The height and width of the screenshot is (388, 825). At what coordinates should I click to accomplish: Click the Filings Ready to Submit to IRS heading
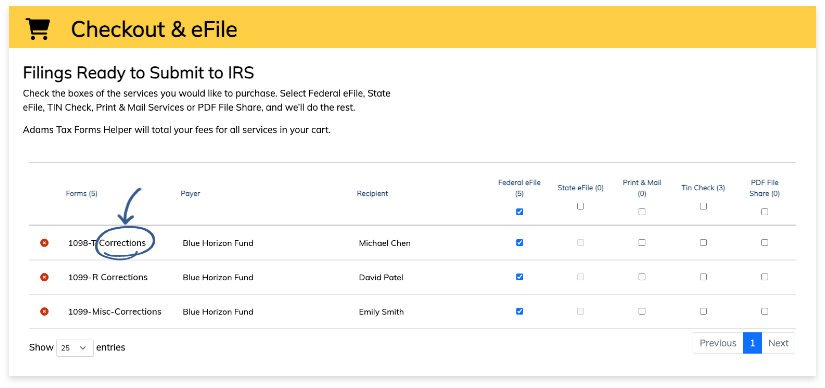tap(138, 73)
